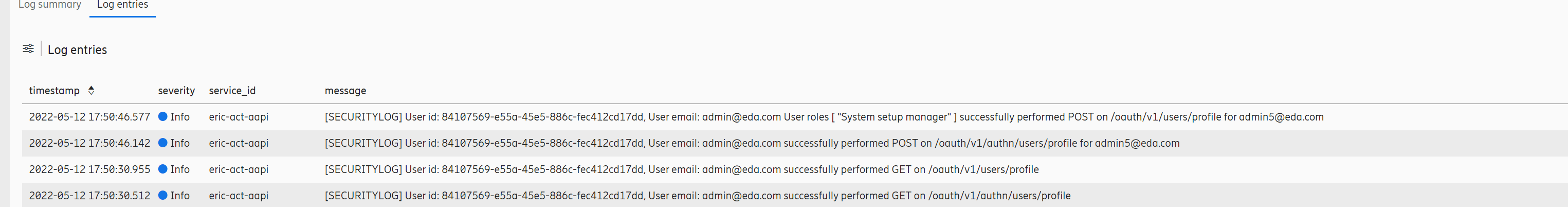Click the severity column header
This screenshot has height=207, width=1568.
coord(176,90)
